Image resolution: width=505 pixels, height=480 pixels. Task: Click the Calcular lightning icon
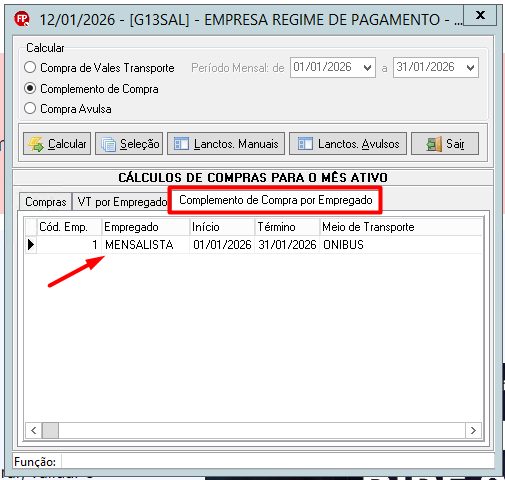(x=36, y=144)
